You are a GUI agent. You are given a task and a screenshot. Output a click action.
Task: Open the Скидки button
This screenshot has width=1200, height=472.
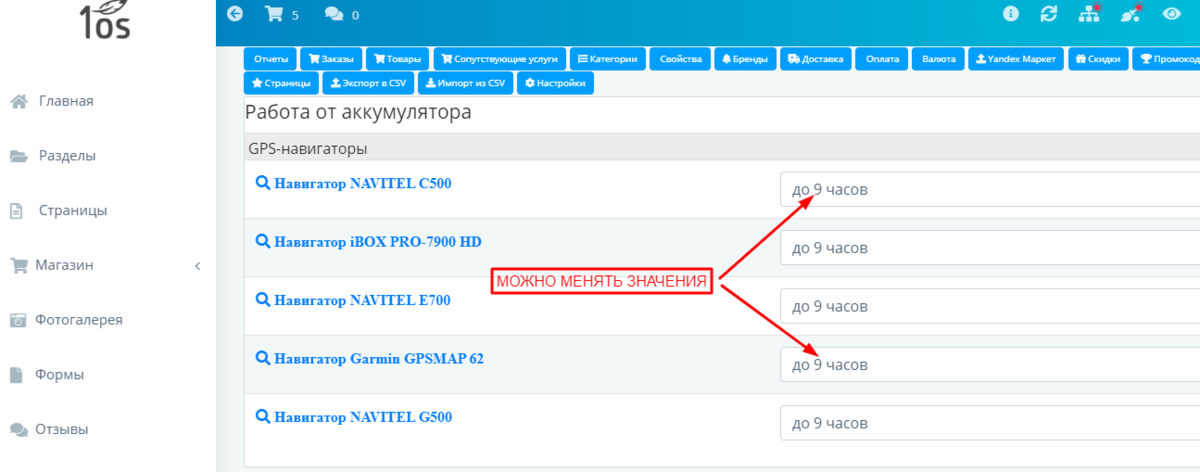pyautogui.click(x=1099, y=59)
